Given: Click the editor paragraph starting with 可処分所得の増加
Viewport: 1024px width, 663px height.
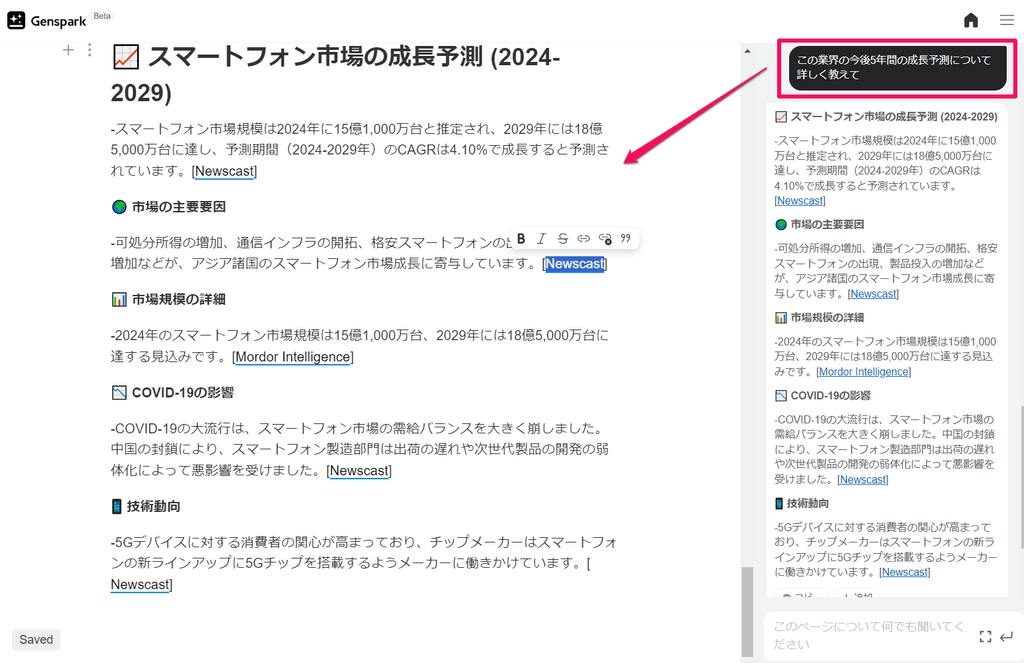Looking at the screenshot, I should coord(359,253).
